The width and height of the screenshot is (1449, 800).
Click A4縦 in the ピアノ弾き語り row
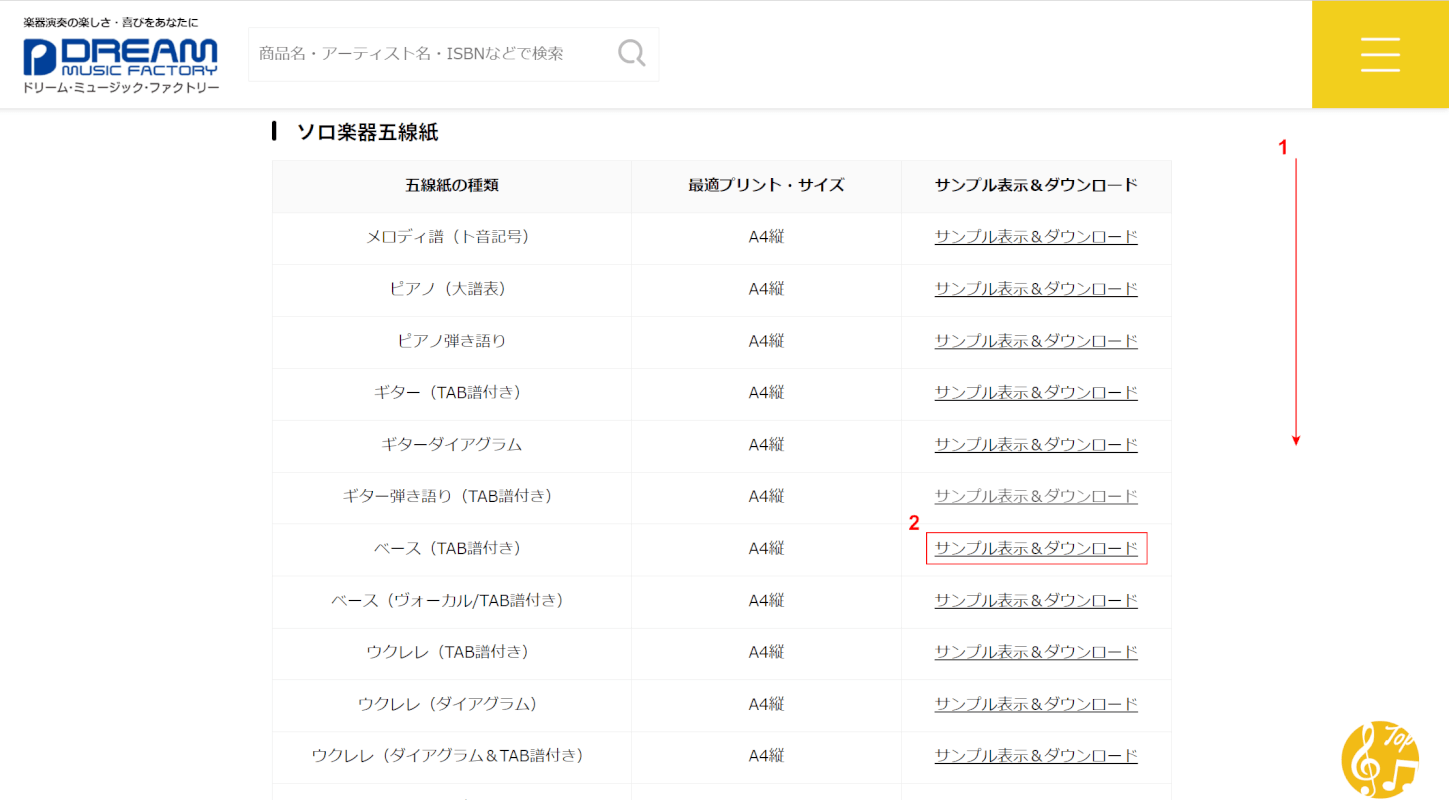(x=767, y=341)
